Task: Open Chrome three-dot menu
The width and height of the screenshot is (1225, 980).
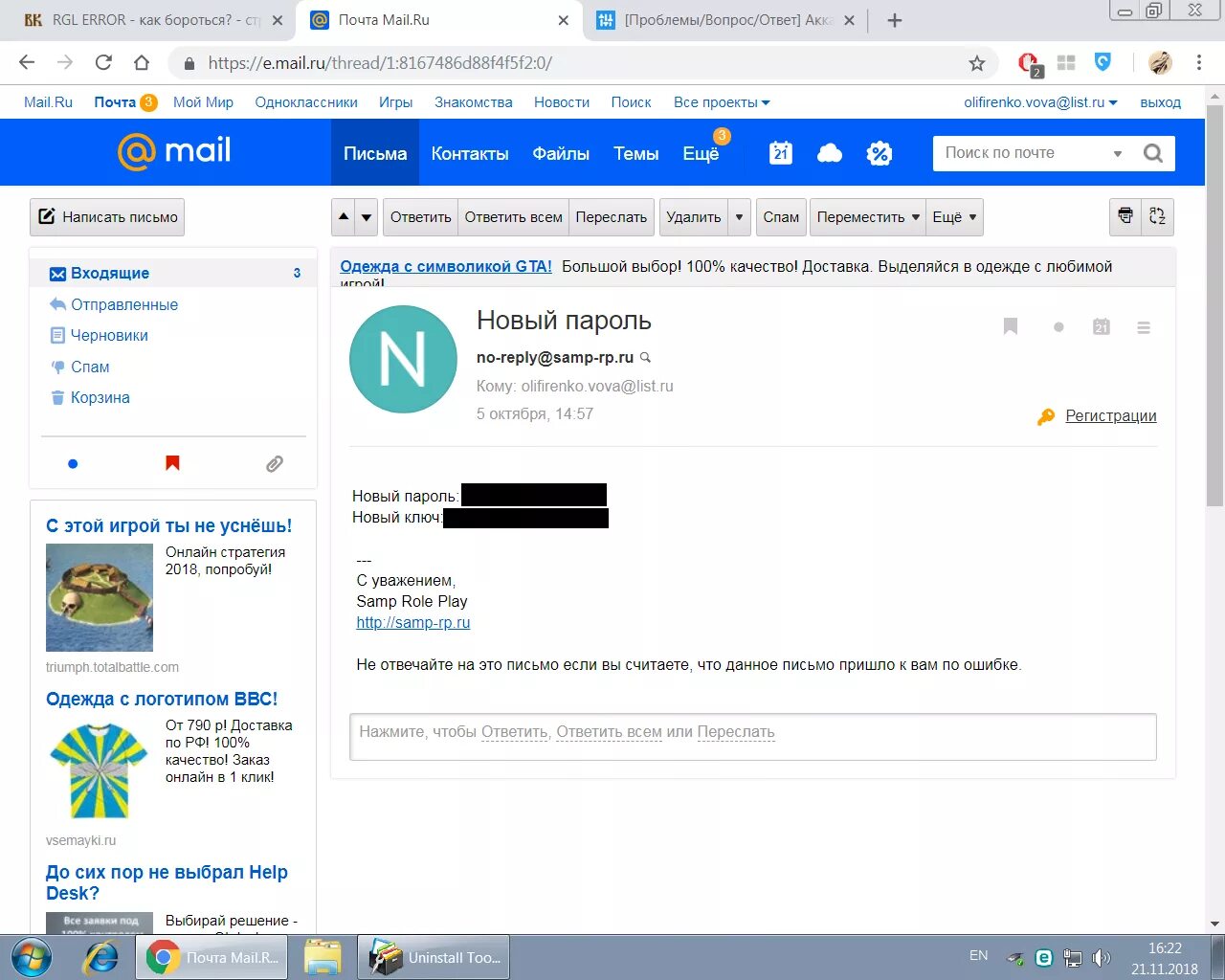Action: click(x=1198, y=63)
